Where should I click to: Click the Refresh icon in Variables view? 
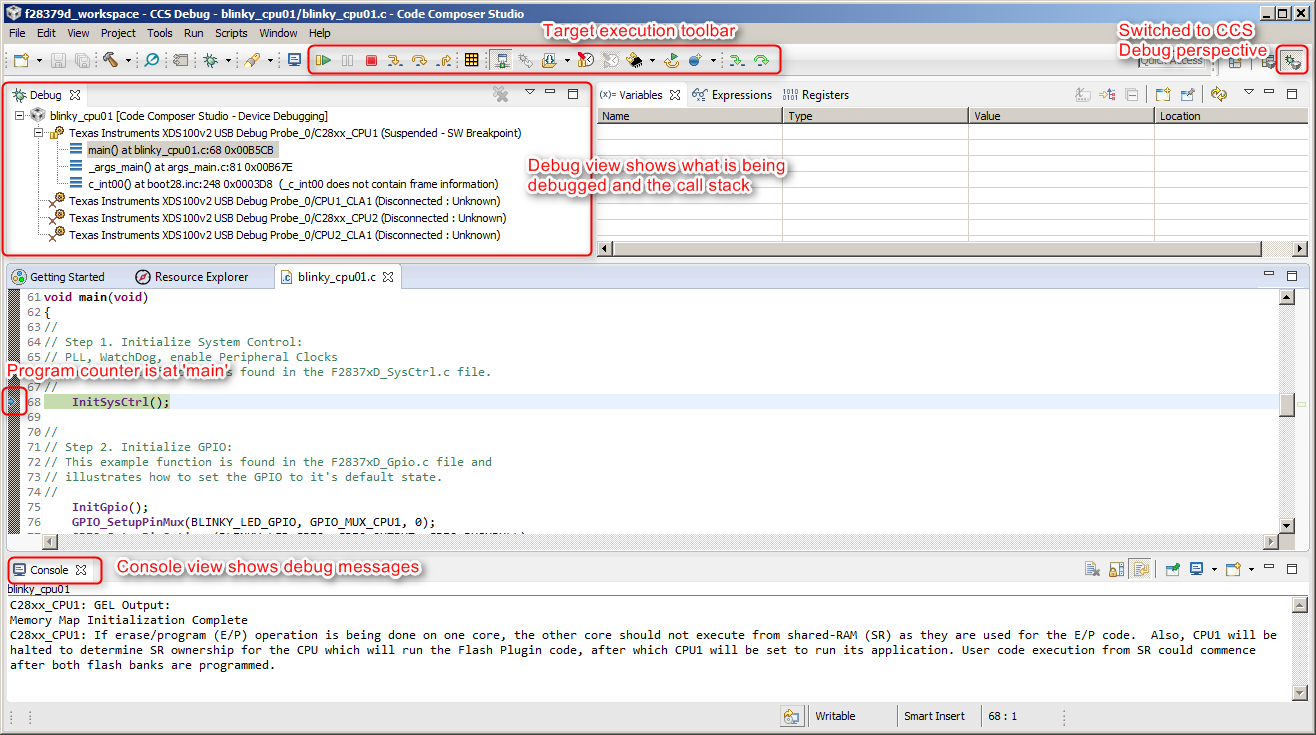[x=1219, y=95]
